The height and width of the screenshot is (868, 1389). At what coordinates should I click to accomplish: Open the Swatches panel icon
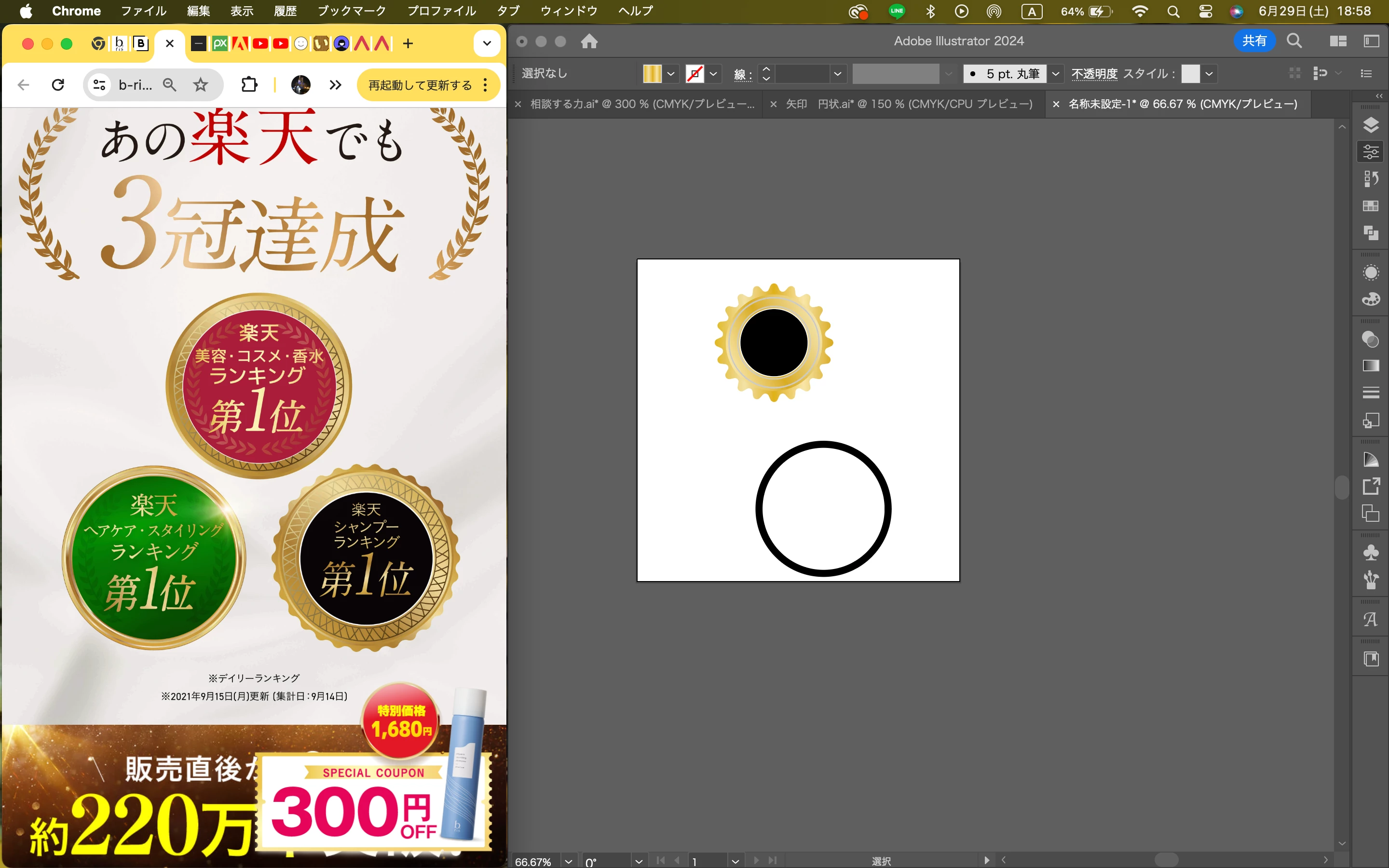click(1371, 205)
